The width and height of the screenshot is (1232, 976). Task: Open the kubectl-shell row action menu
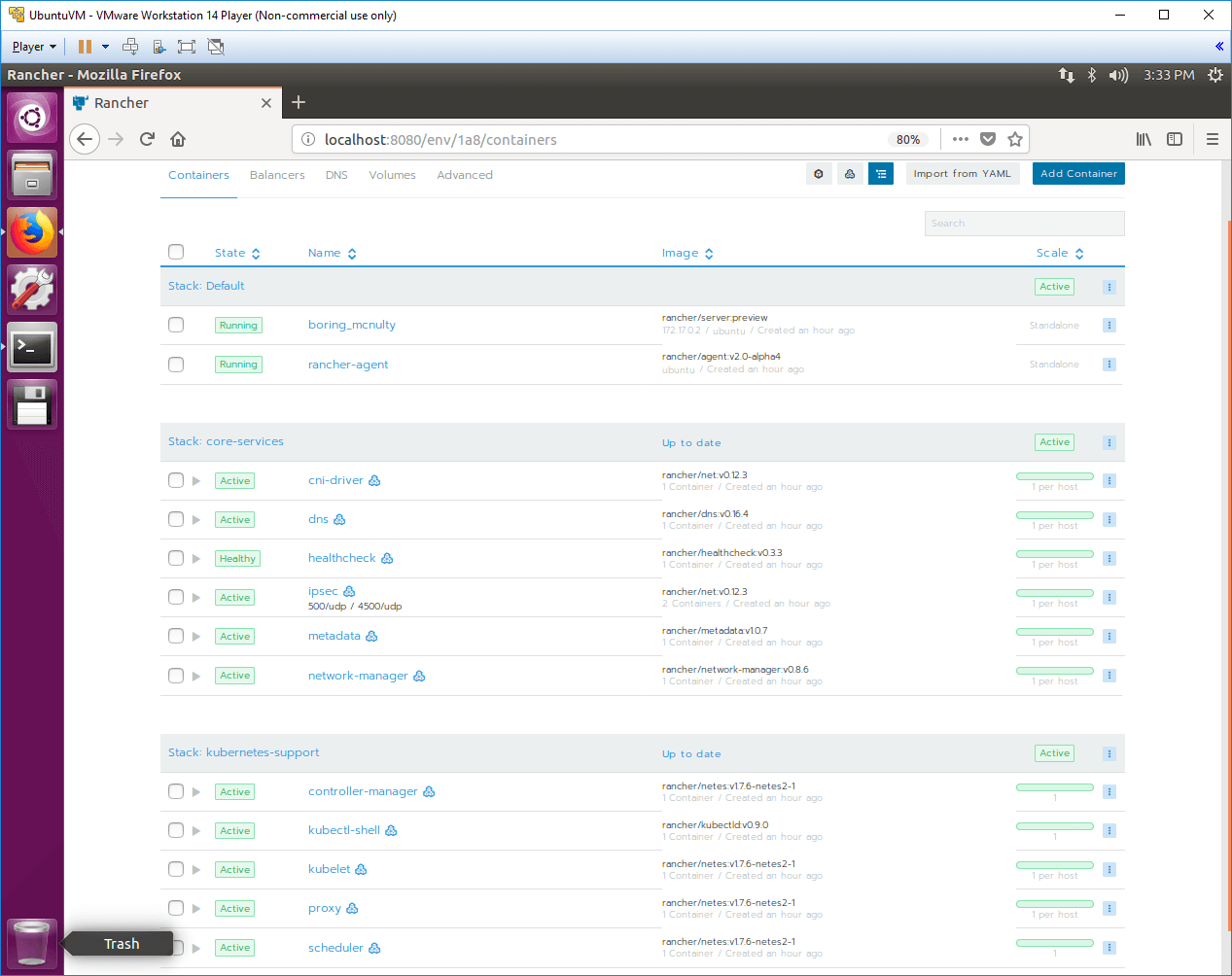click(1109, 831)
